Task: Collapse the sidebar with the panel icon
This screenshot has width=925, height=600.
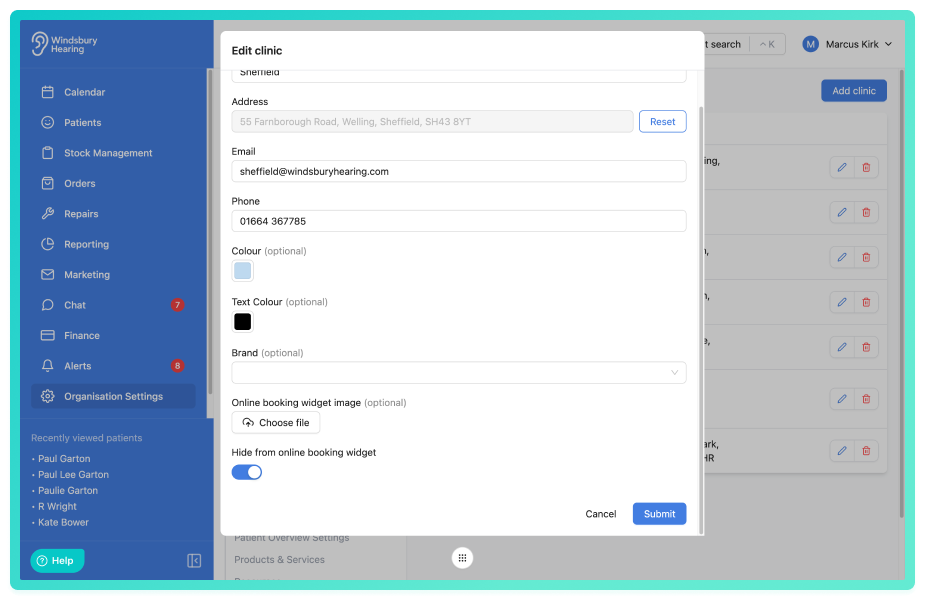Action: (194, 560)
